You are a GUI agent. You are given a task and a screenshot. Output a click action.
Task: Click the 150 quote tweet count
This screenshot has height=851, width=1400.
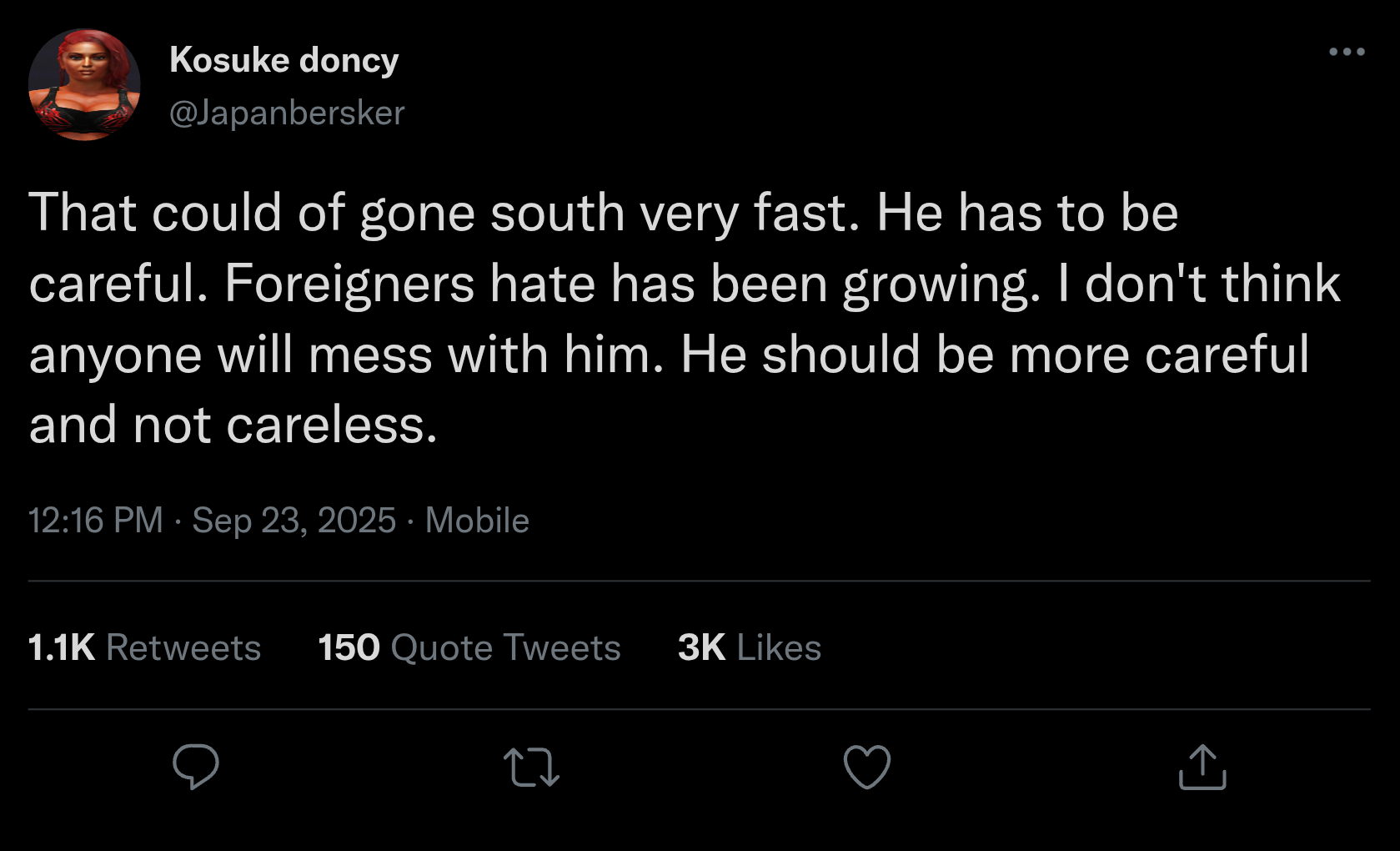349,647
